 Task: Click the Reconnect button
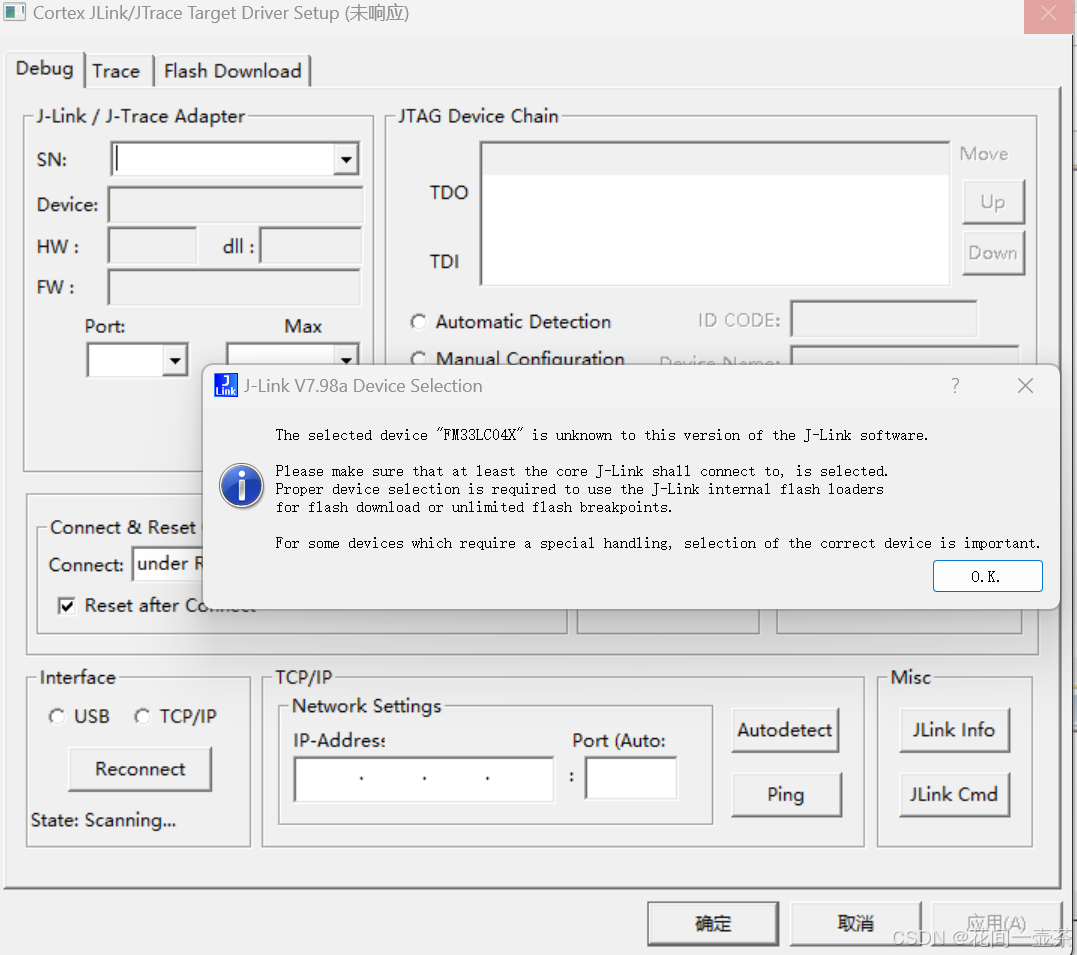(140, 769)
